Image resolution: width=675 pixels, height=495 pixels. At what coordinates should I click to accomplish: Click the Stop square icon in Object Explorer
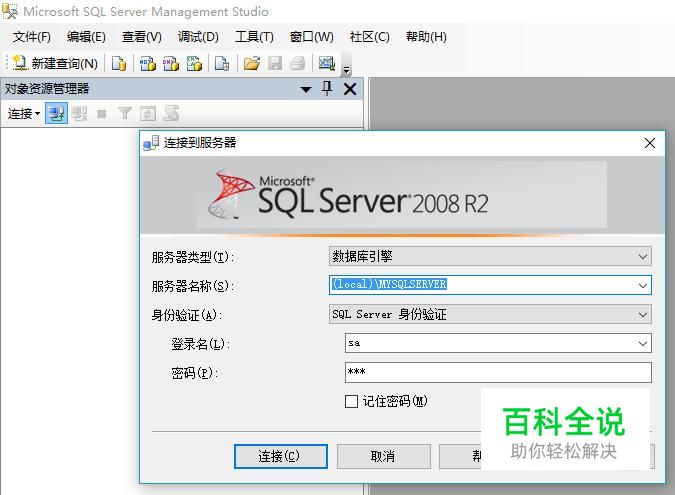(102, 114)
